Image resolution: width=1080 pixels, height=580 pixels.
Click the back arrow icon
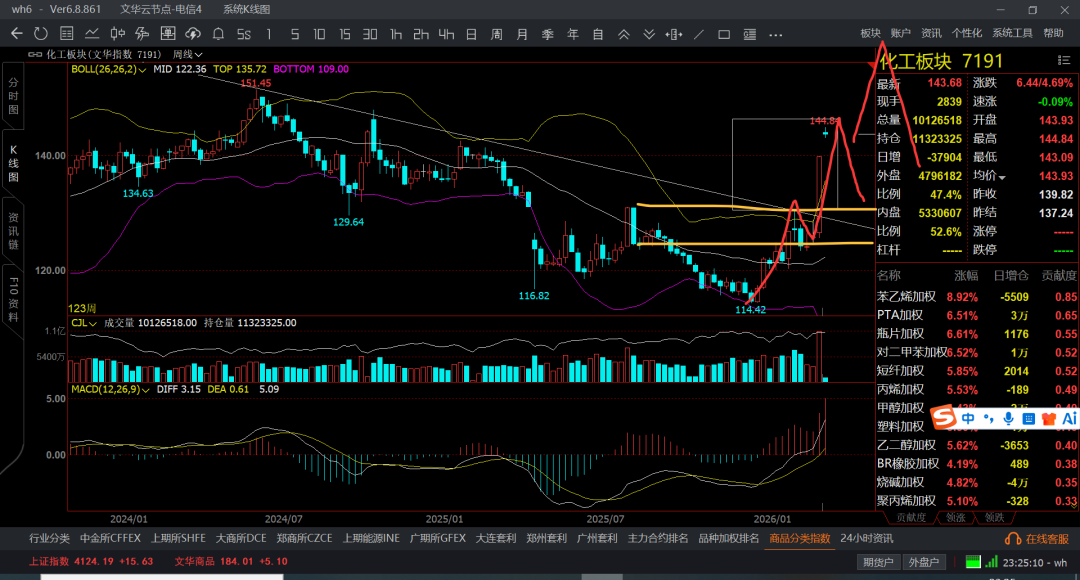[x=17, y=34]
